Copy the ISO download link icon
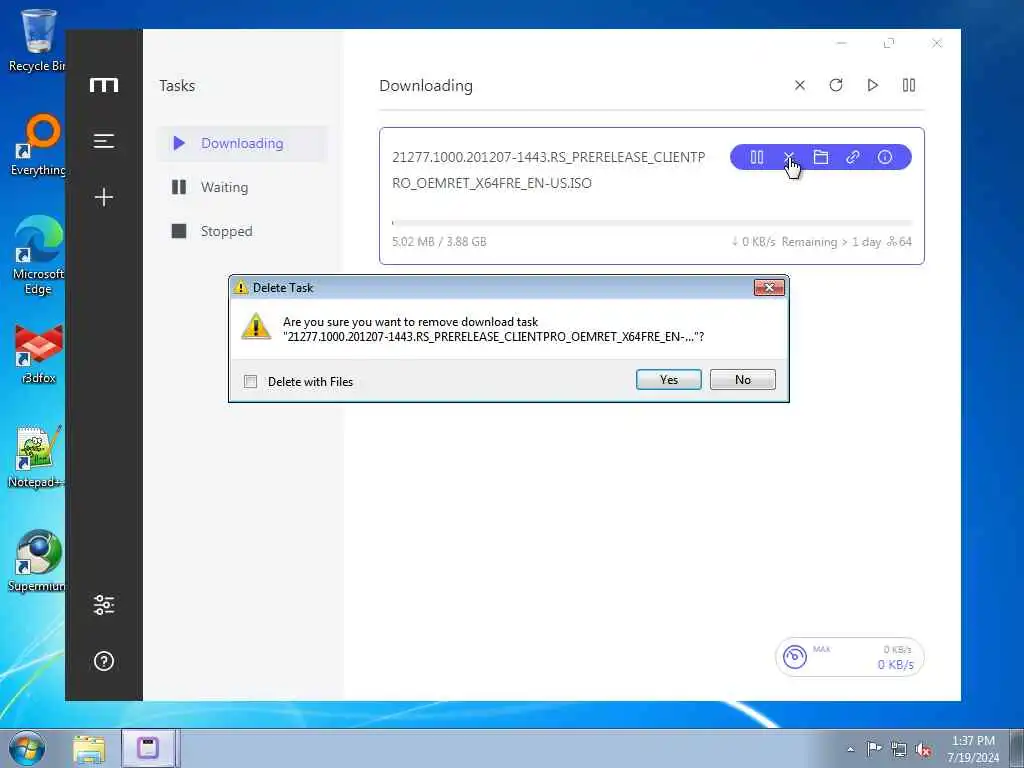This screenshot has height=768, width=1024. pyautogui.click(x=853, y=157)
